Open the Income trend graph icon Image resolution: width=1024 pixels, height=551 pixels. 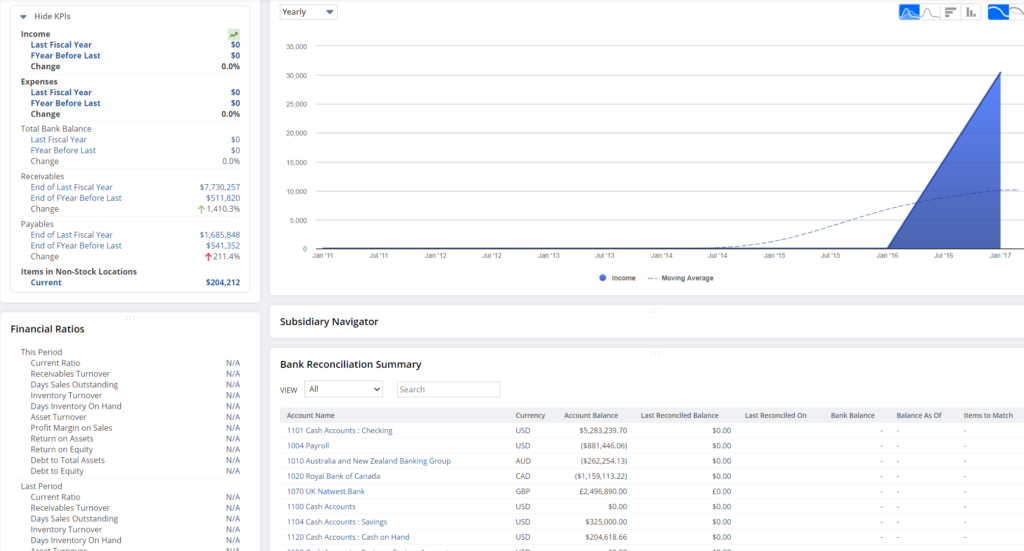tap(234, 34)
